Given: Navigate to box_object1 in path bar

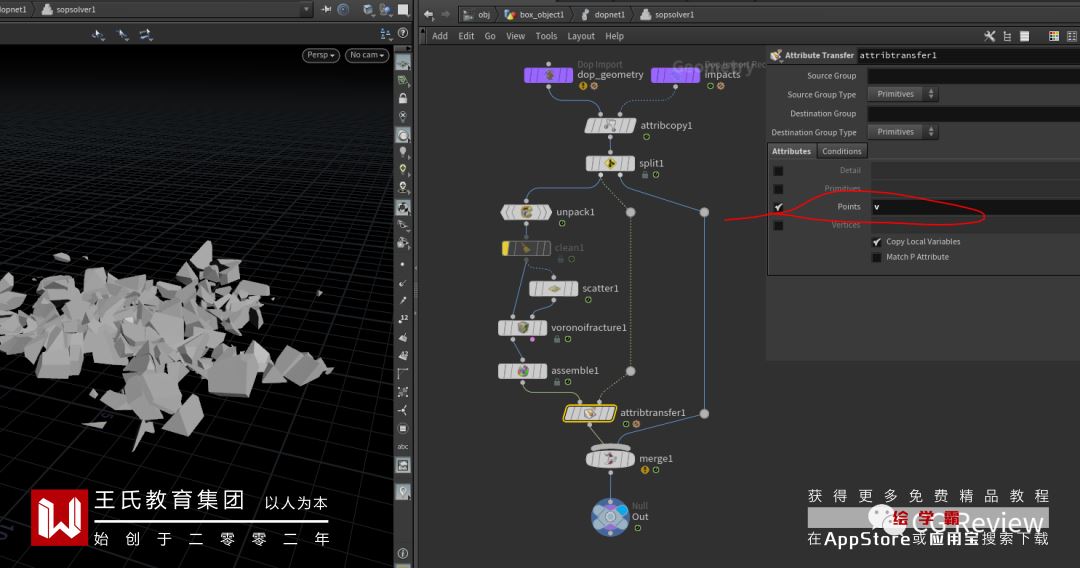Looking at the screenshot, I should point(534,14).
